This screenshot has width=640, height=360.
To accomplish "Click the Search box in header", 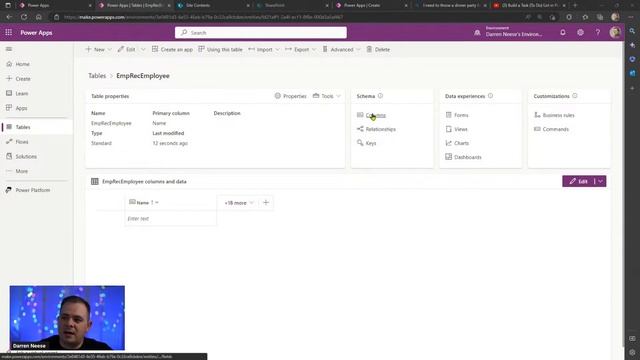I will point(261,33).
